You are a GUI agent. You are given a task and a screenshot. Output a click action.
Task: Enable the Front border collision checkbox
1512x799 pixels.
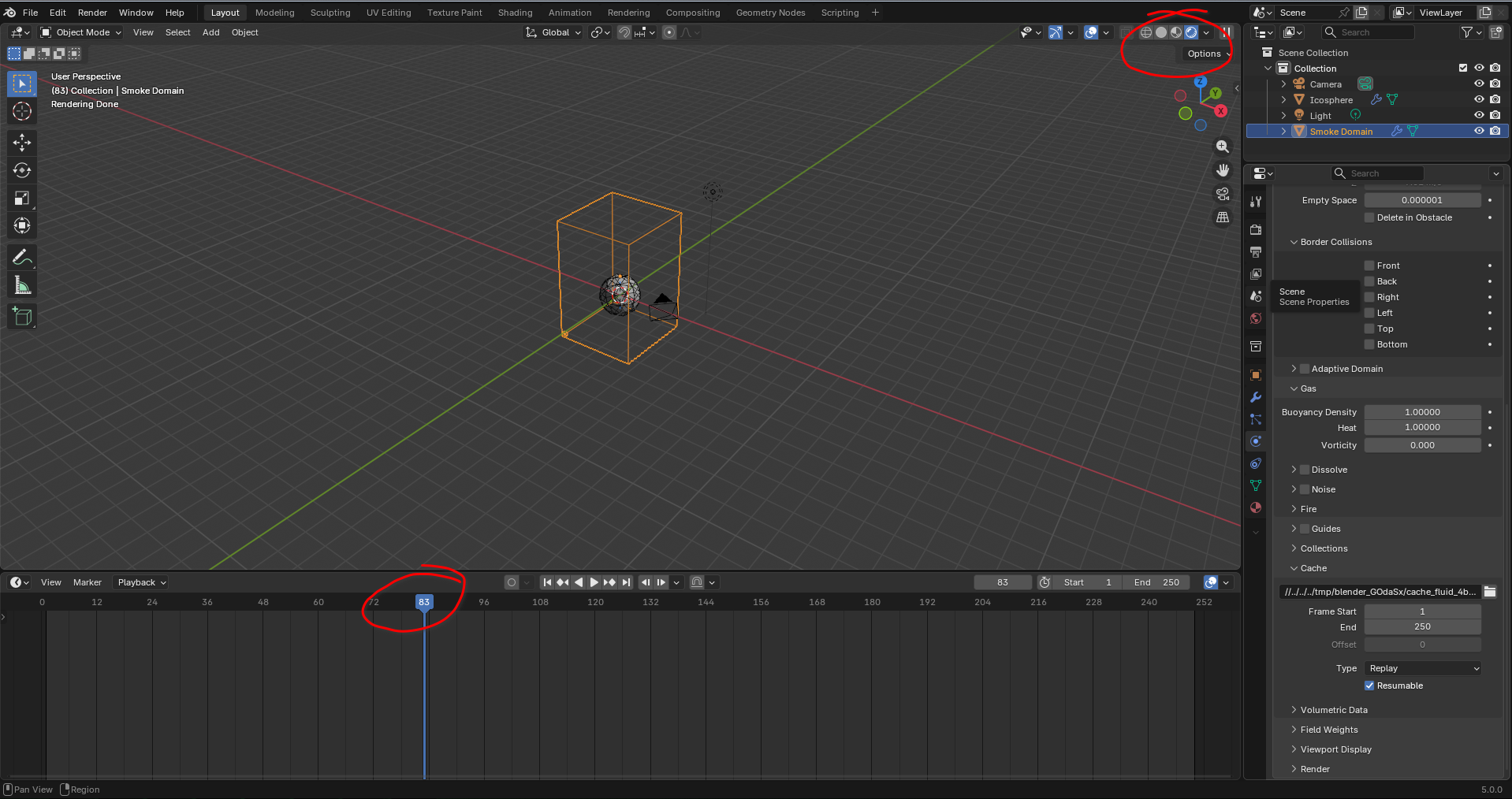tap(1369, 266)
